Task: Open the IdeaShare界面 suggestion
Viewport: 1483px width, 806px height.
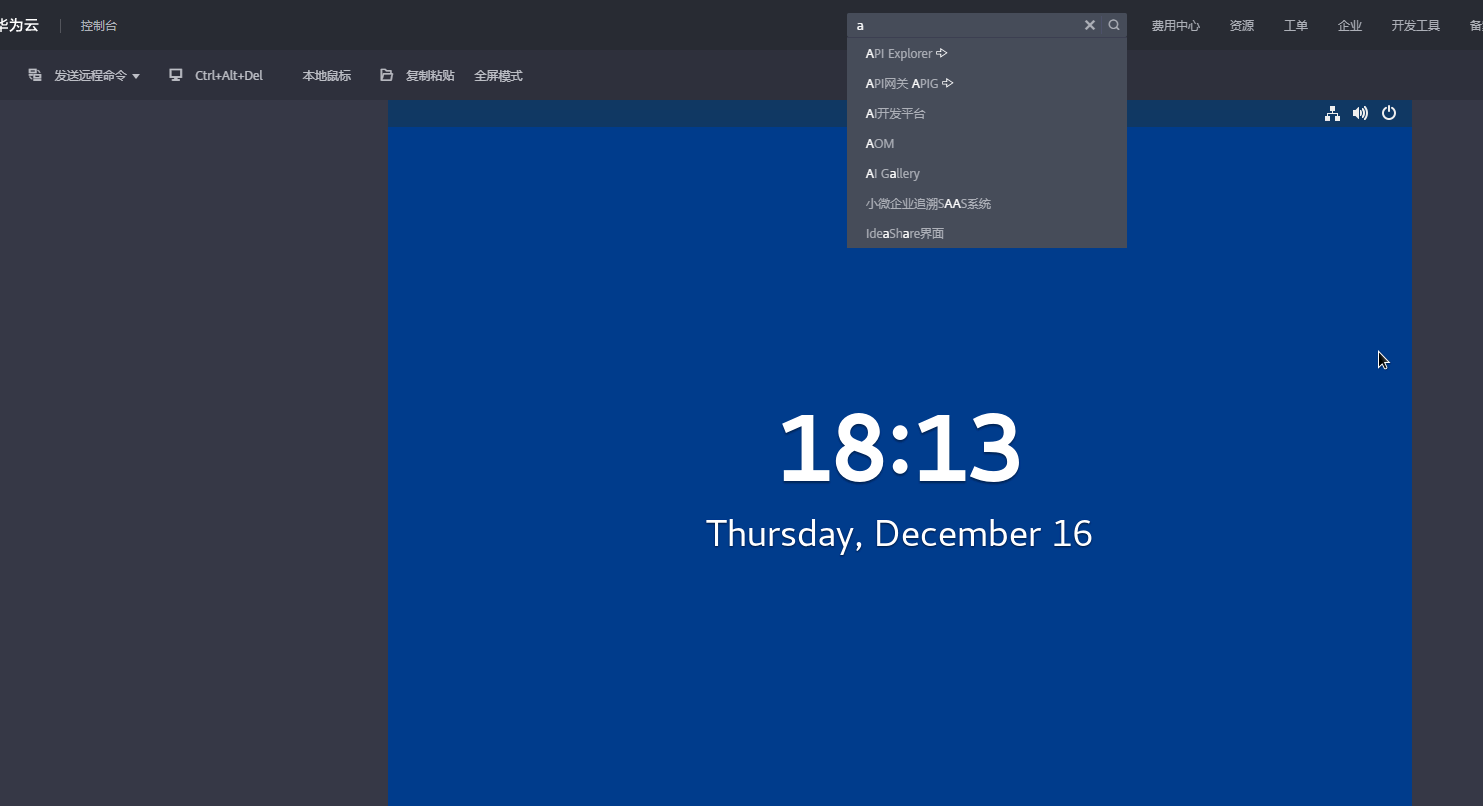Action: (x=987, y=233)
